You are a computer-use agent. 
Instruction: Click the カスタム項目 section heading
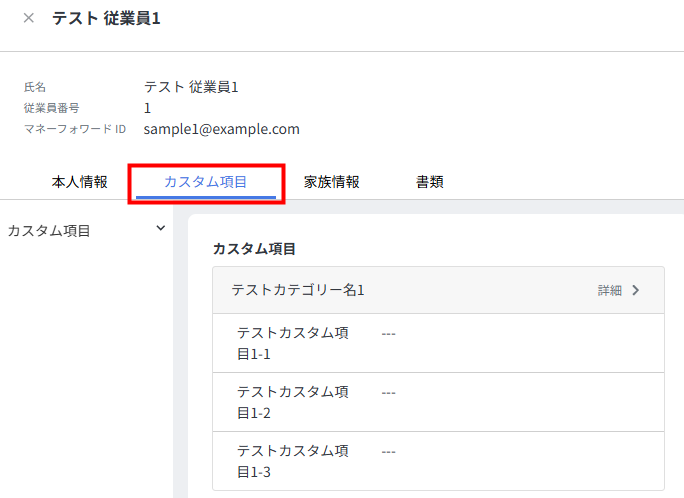[x=254, y=248]
